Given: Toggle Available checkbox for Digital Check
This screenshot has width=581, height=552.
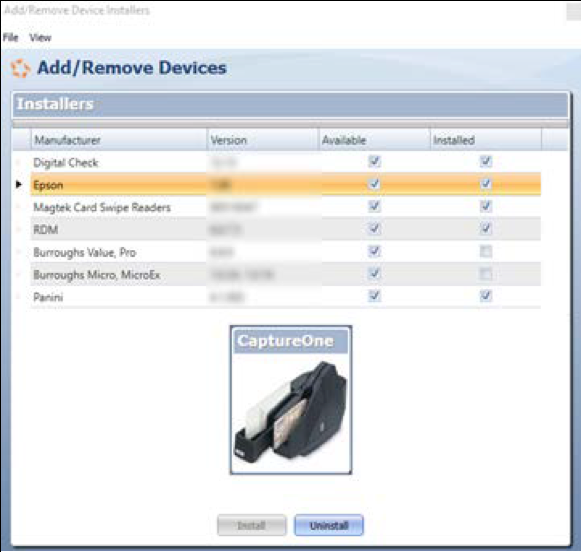Looking at the screenshot, I should [x=374, y=162].
